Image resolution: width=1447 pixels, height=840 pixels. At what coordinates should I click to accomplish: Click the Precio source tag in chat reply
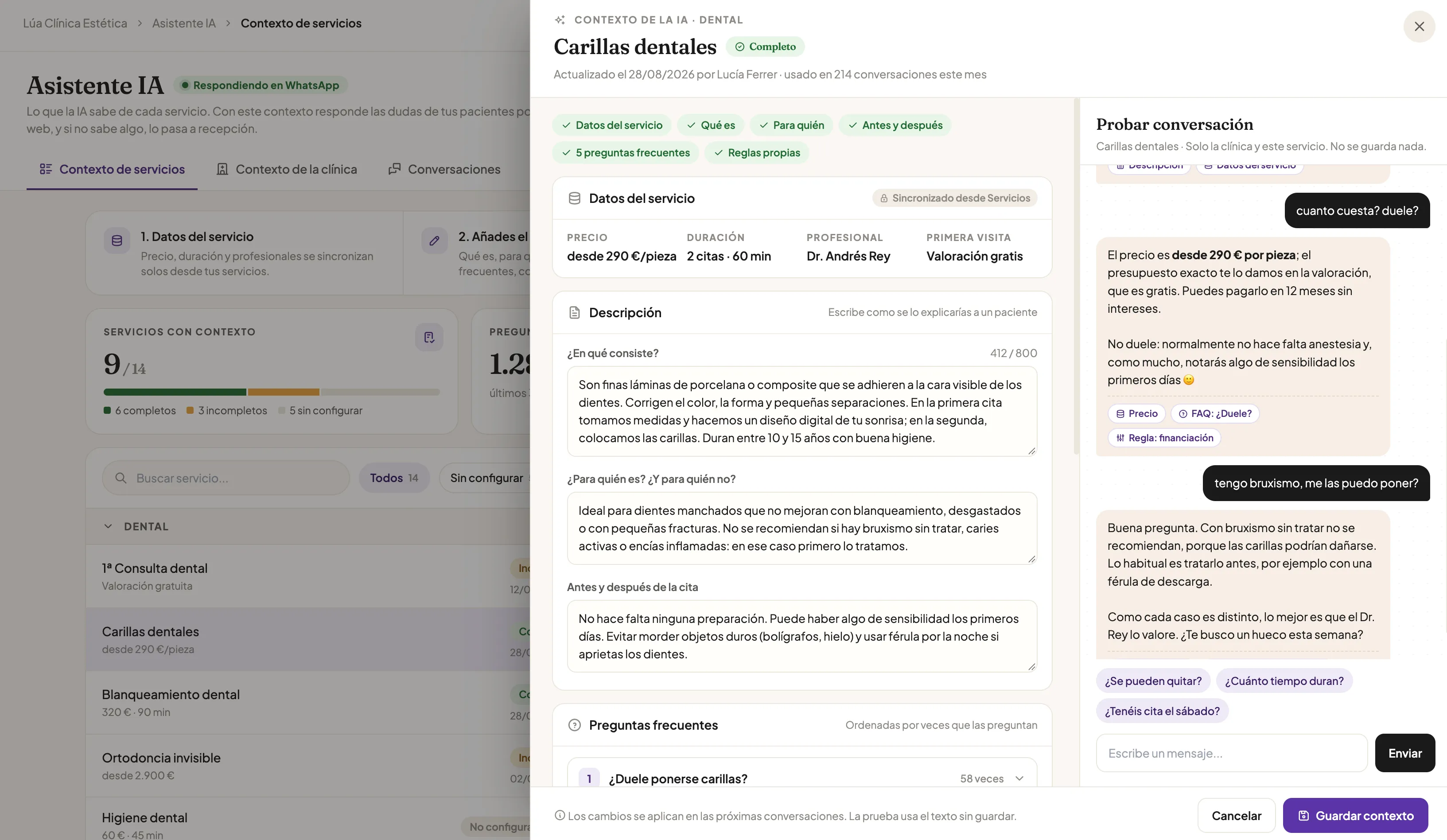(1136, 413)
